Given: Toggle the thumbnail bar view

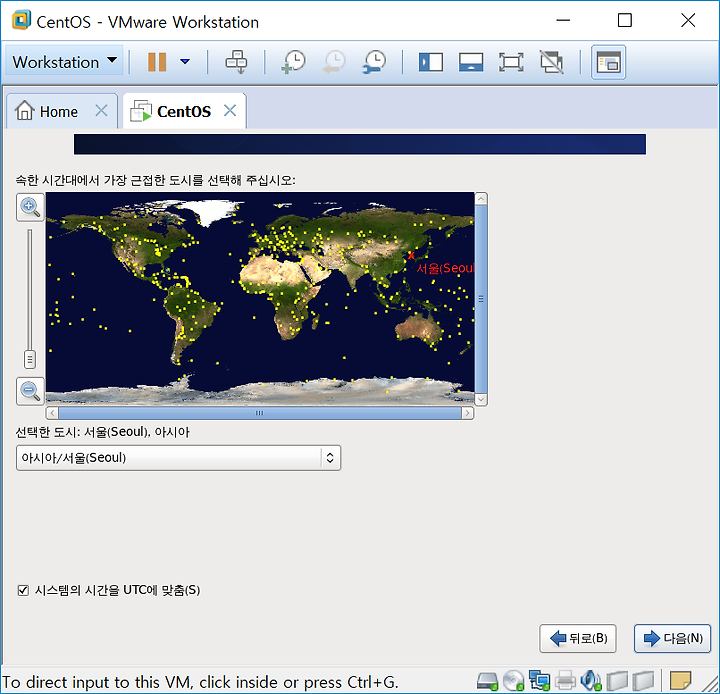Looking at the screenshot, I should (471, 62).
